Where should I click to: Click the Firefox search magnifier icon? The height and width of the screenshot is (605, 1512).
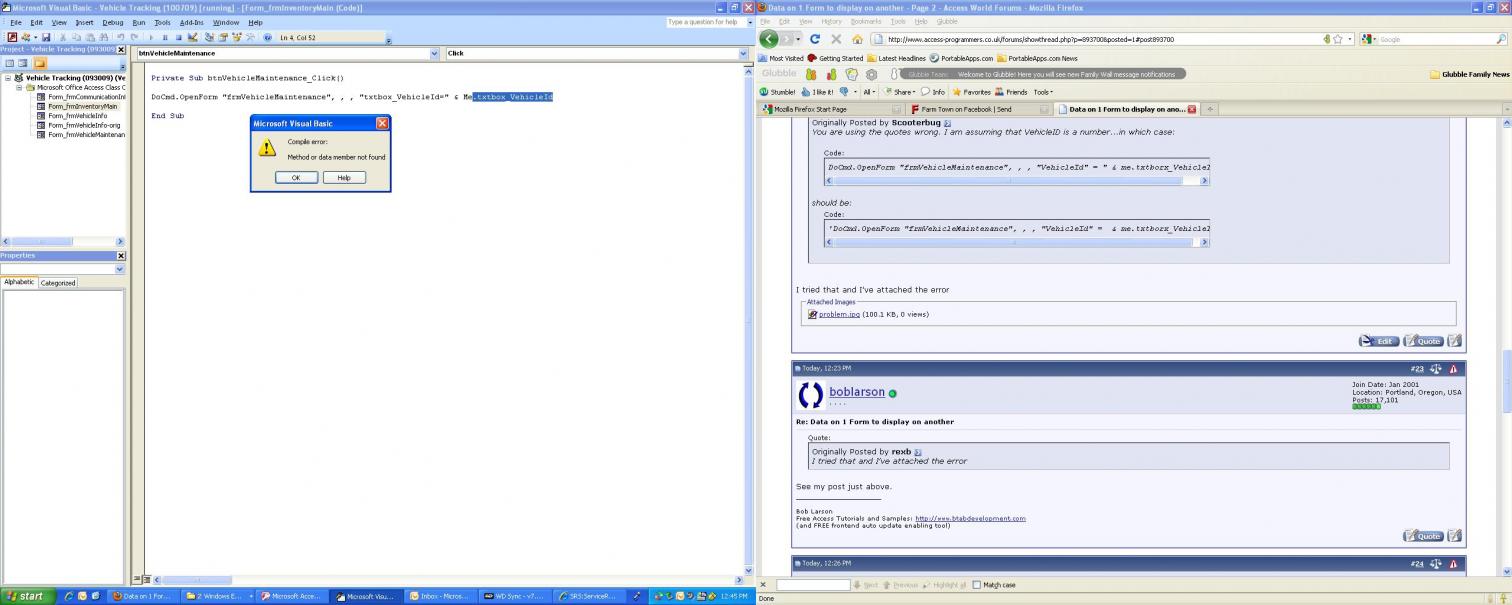coord(1500,39)
